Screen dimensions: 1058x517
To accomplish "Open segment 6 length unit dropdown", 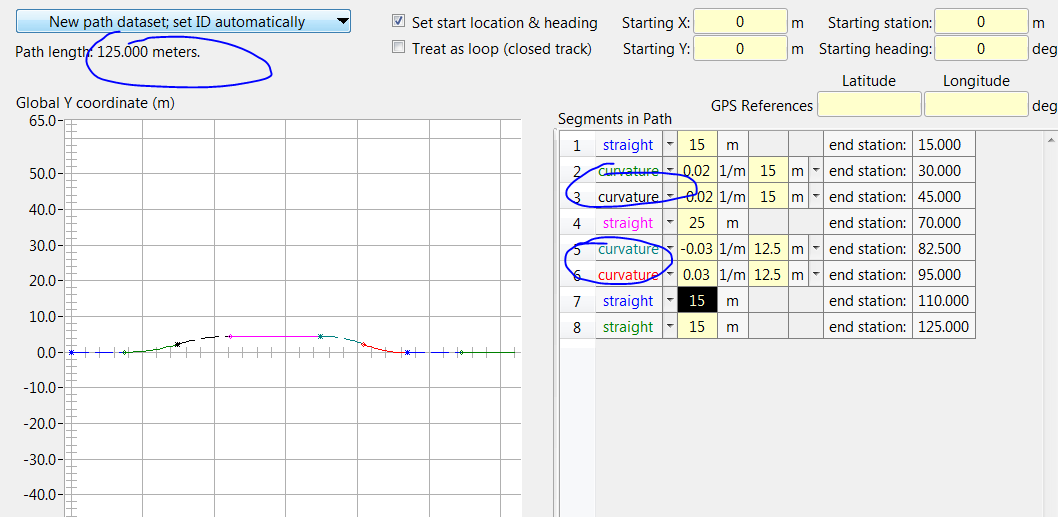I will pyautogui.click(x=816, y=275).
